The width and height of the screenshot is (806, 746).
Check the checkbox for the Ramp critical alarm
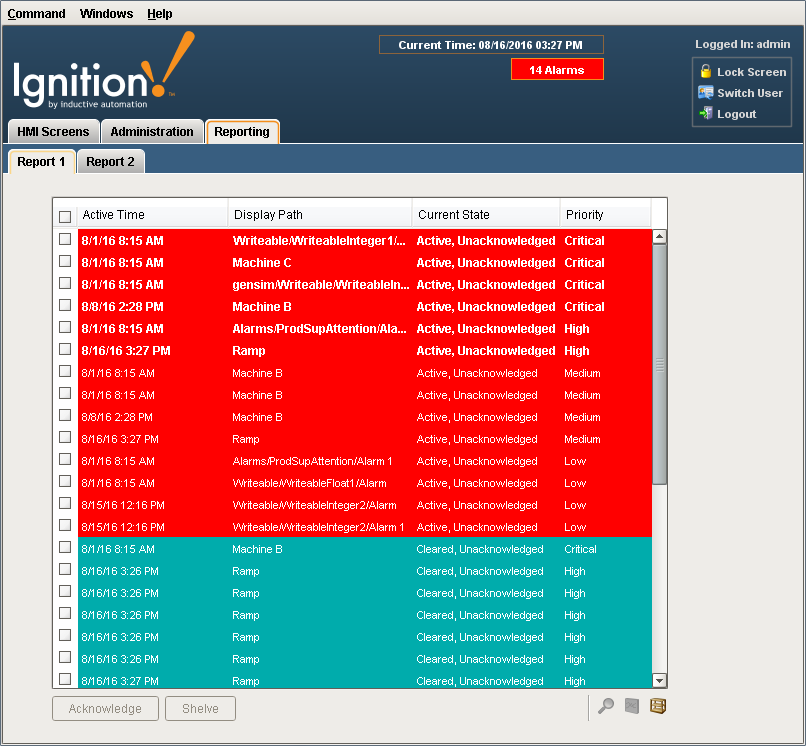tap(65, 350)
